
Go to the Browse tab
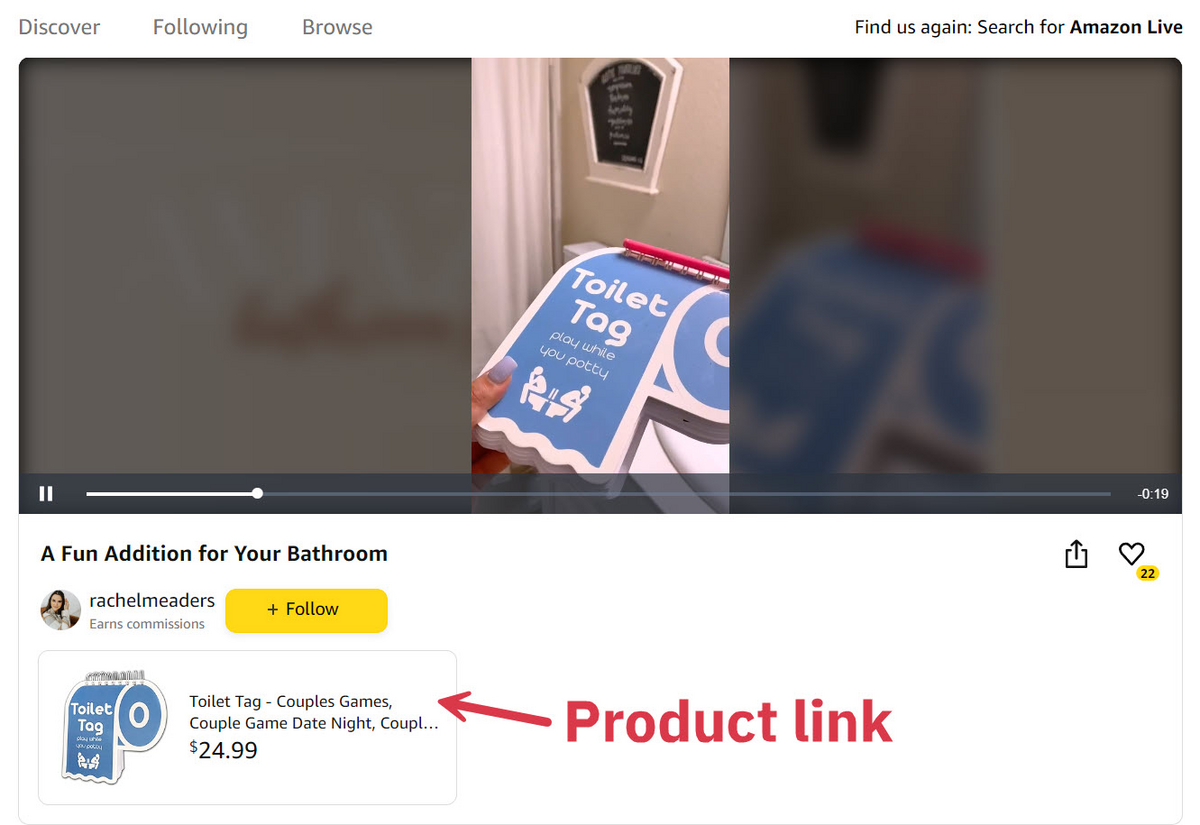(x=337, y=27)
